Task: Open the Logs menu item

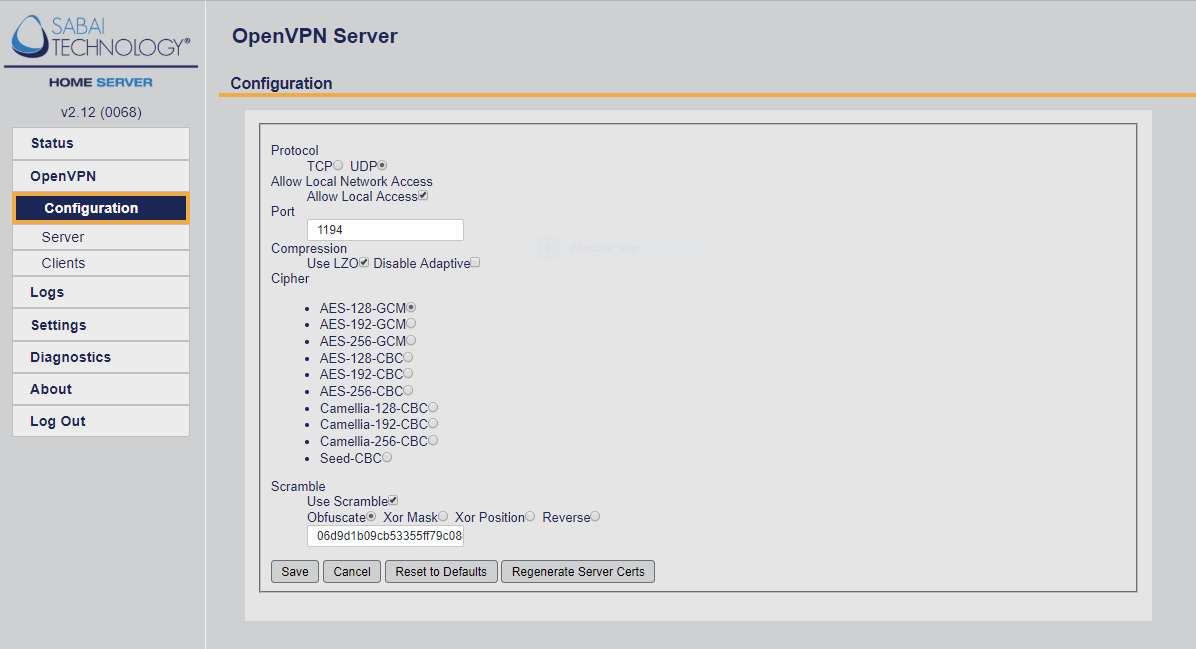Action: click(101, 292)
